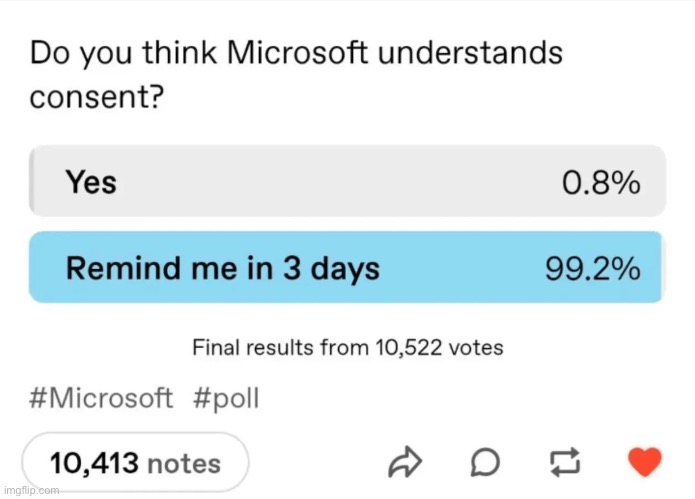Click the 99.2% result figure
The image size is (695, 499).
pyautogui.click(x=593, y=269)
